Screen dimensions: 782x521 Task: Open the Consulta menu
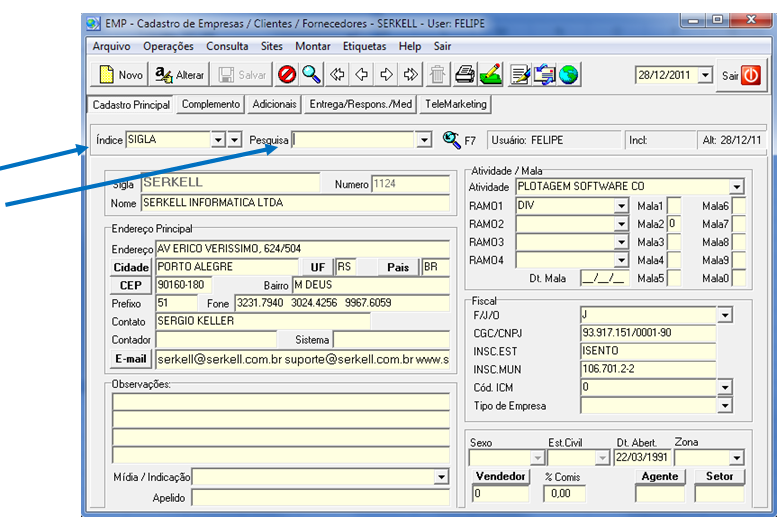pyautogui.click(x=227, y=46)
